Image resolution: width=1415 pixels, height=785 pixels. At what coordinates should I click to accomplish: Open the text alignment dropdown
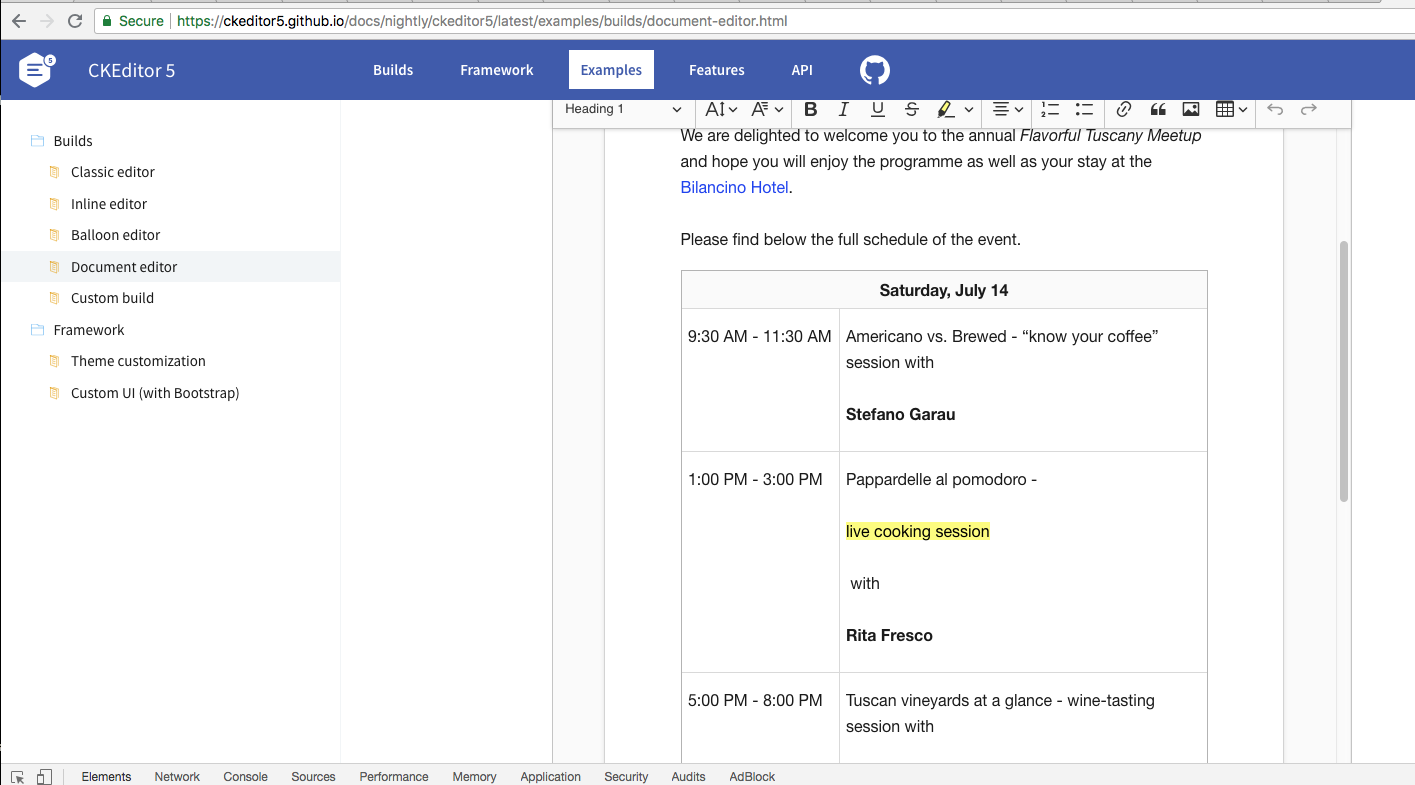click(1005, 109)
